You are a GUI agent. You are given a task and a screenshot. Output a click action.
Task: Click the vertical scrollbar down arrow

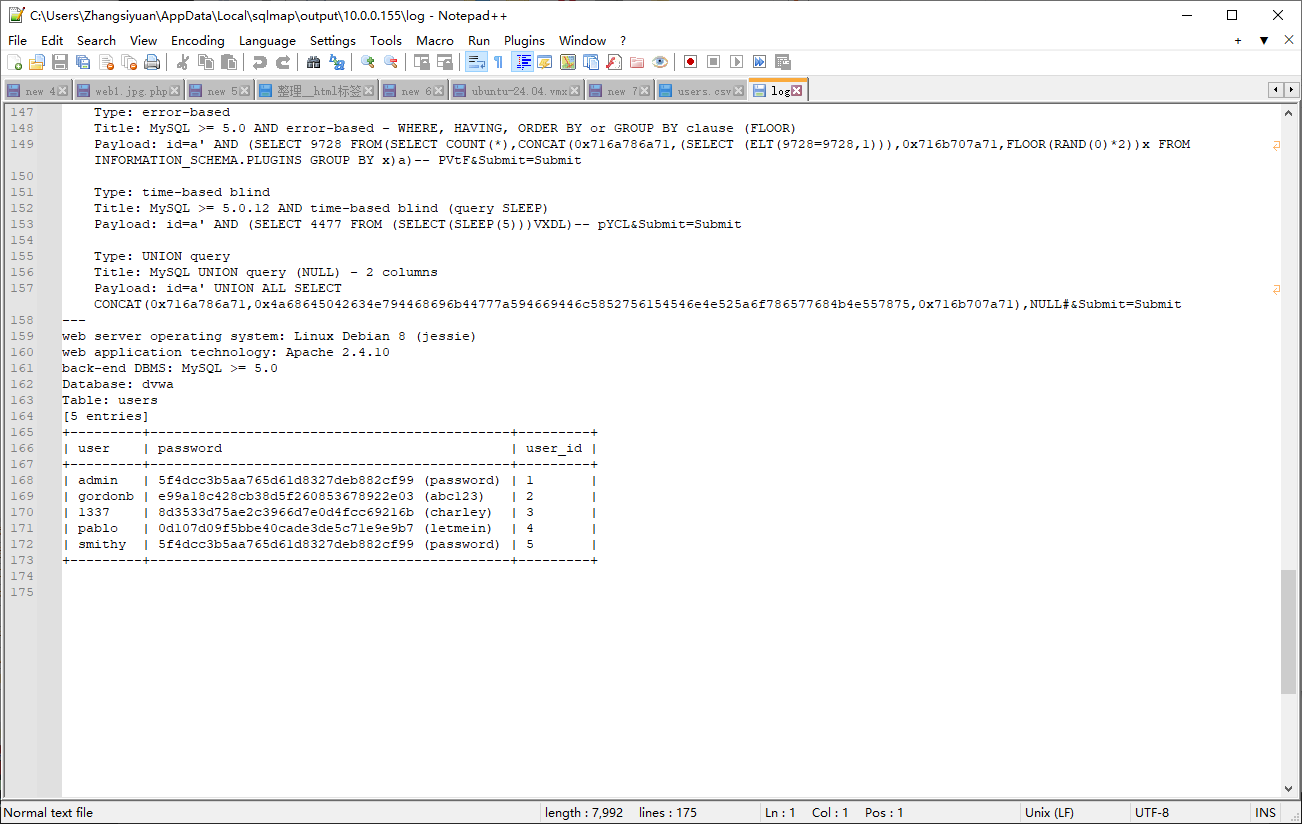(1288, 789)
